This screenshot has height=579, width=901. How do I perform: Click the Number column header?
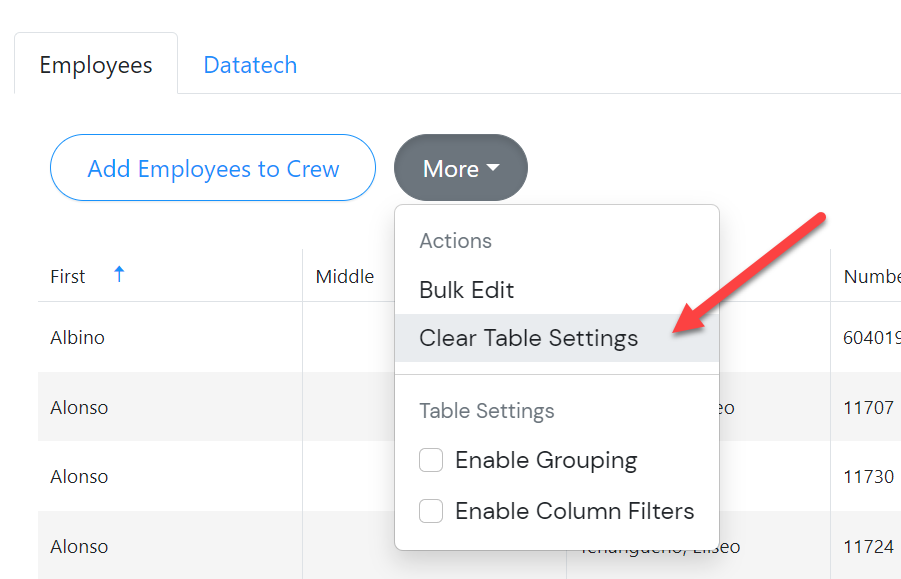(x=872, y=277)
